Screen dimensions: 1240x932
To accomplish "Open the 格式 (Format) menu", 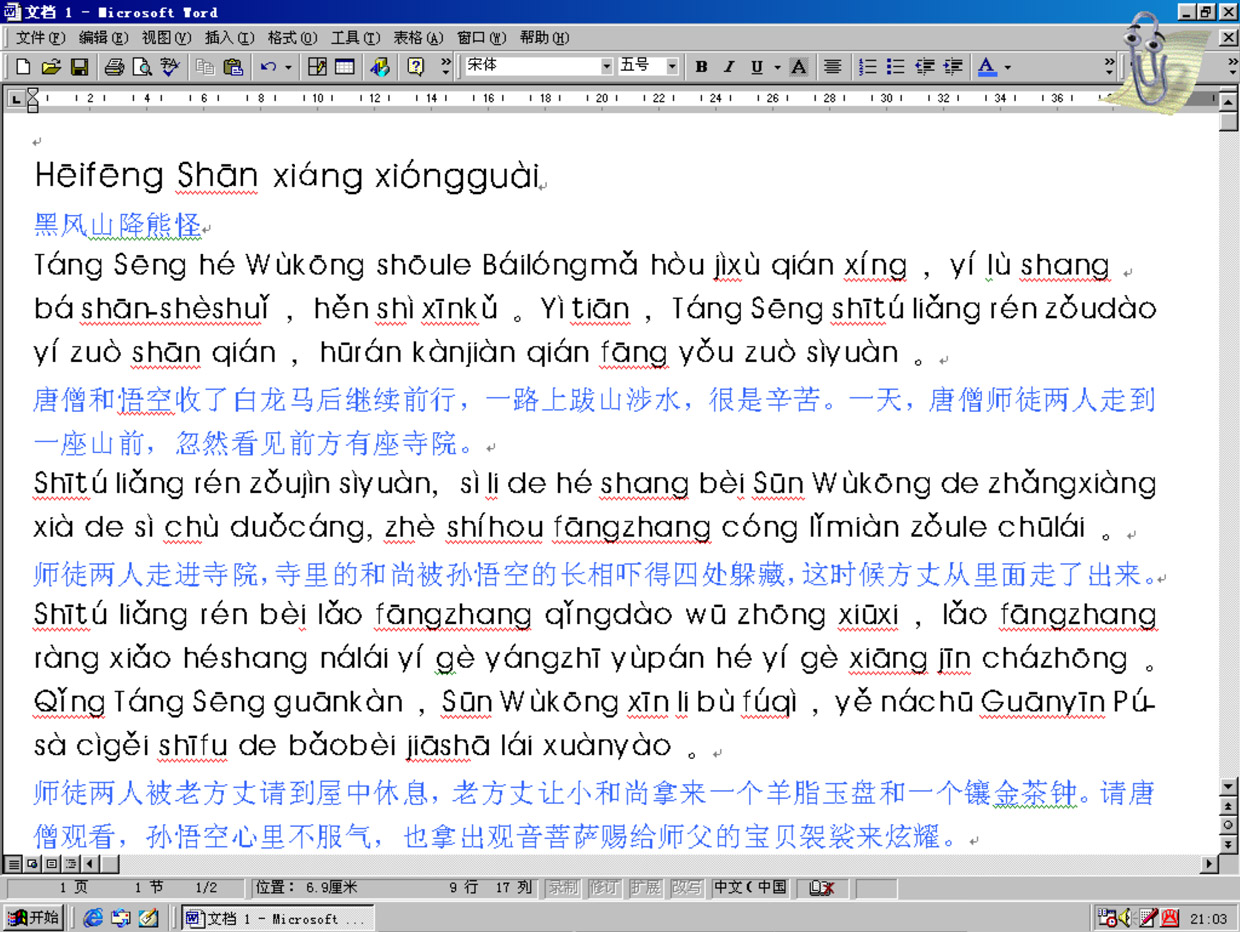I will pos(292,38).
